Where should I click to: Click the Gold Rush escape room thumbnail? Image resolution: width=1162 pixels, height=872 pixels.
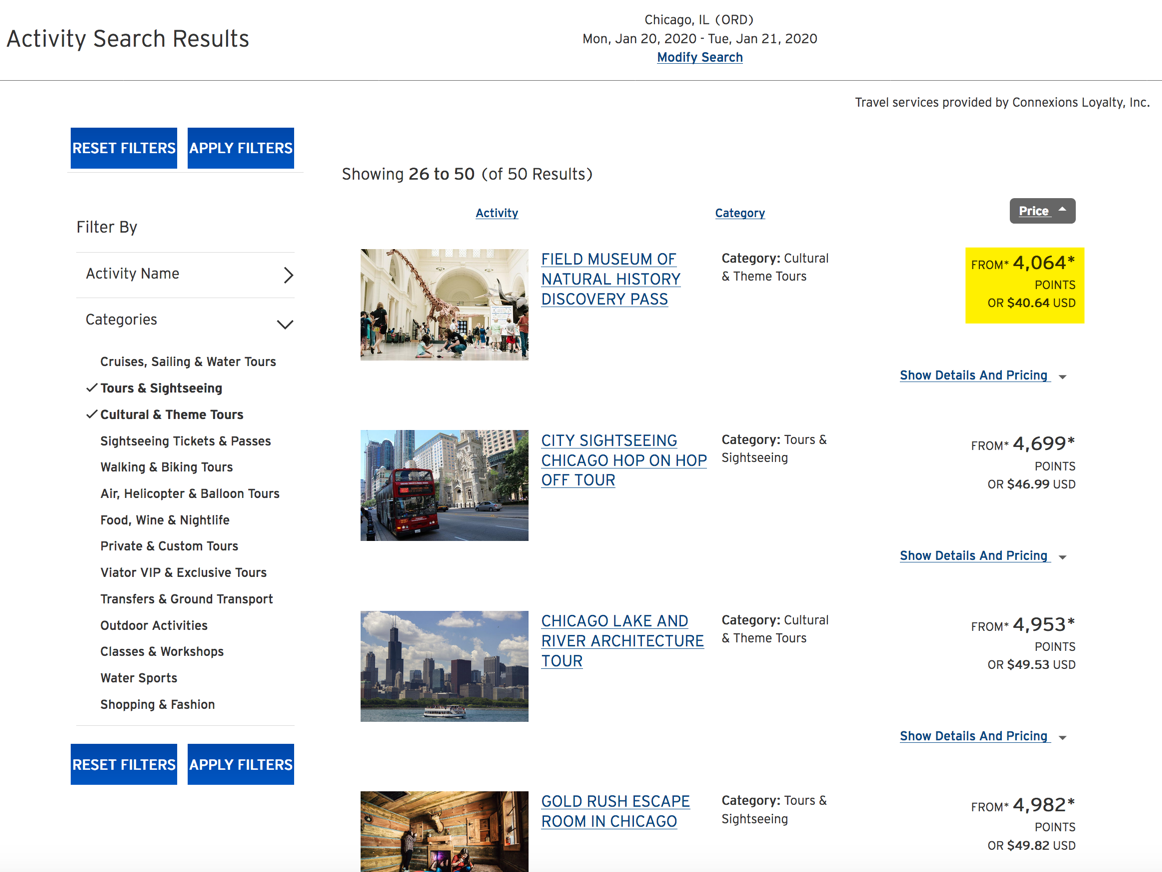445,831
